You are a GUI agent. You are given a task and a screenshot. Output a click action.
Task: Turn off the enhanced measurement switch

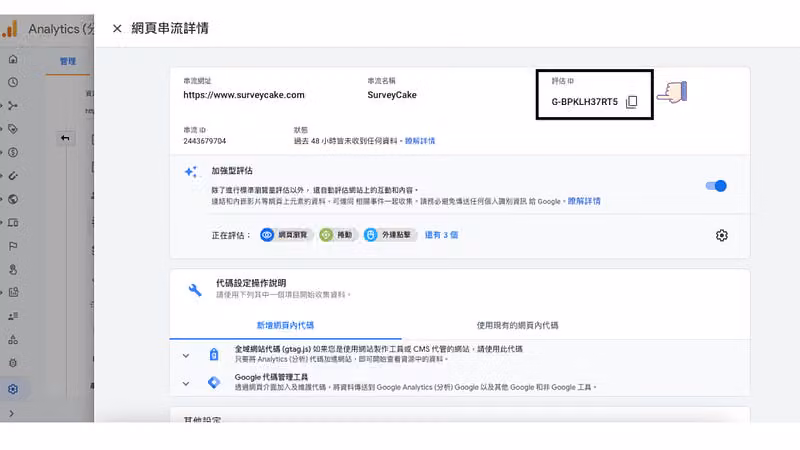[716, 186]
